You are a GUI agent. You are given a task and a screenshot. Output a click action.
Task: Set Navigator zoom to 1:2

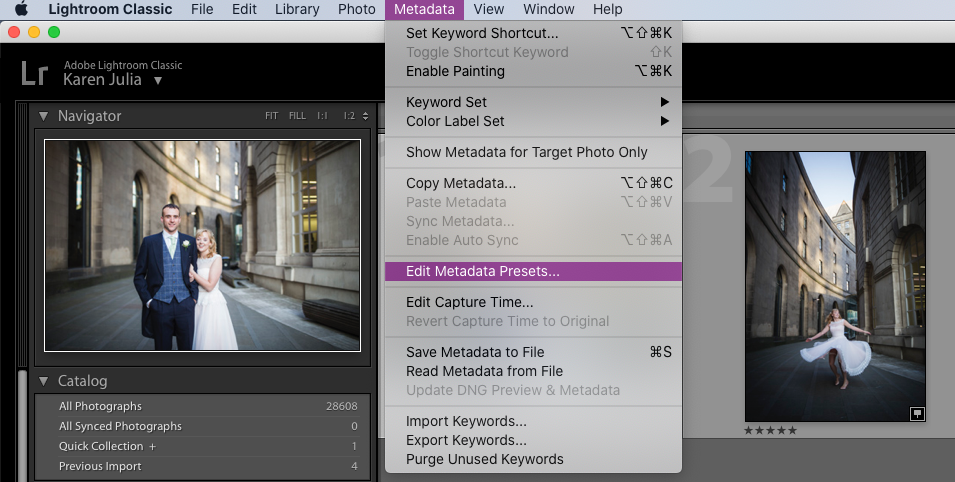(349, 116)
